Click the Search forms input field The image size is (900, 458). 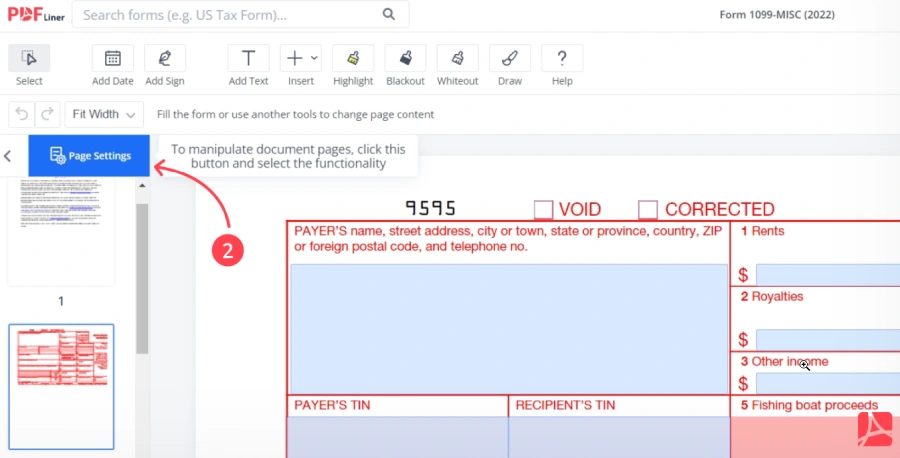(x=230, y=15)
